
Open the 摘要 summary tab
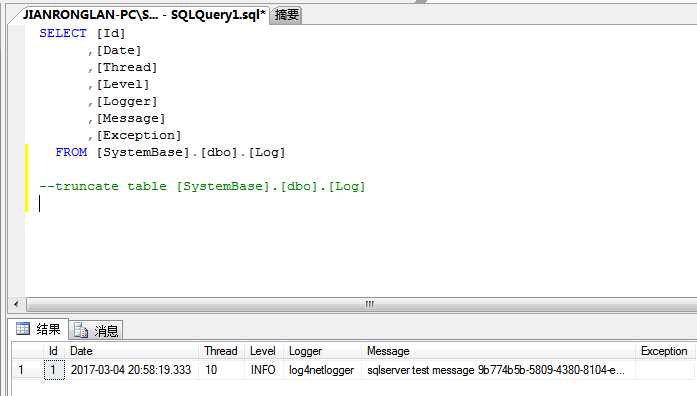point(286,15)
